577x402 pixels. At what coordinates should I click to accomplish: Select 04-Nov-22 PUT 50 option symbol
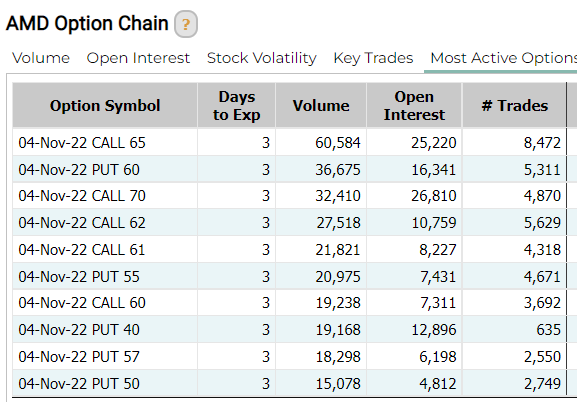pyautogui.click(x=79, y=384)
